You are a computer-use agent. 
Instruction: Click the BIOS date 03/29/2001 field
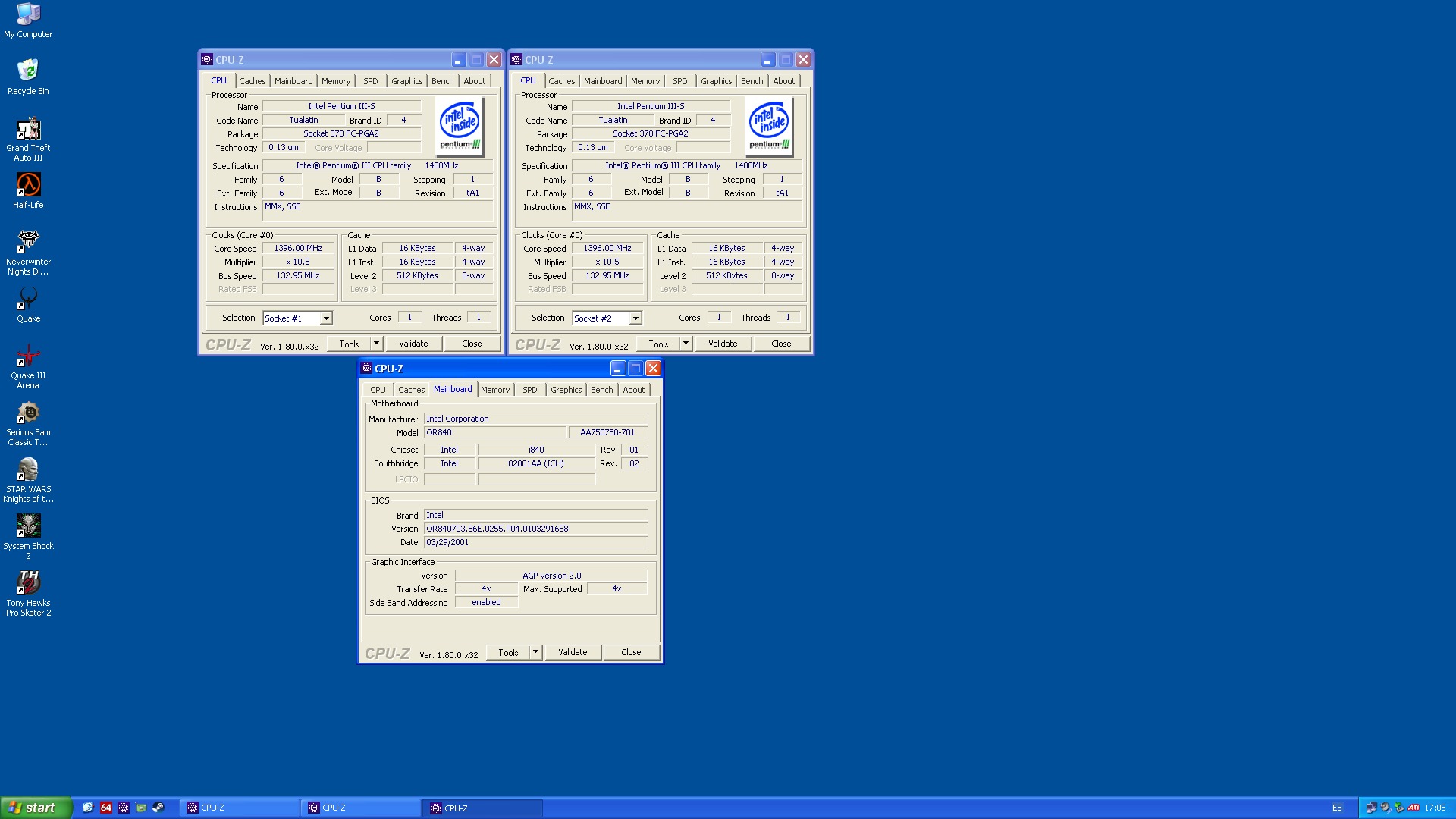point(535,542)
